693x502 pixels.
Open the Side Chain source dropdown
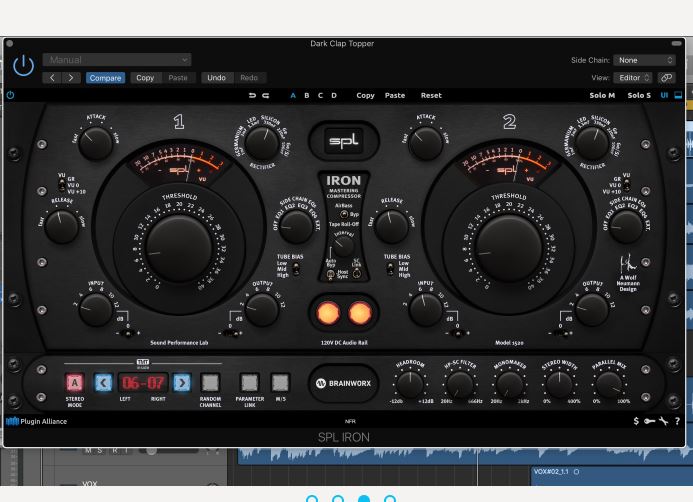tap(646, 60)
